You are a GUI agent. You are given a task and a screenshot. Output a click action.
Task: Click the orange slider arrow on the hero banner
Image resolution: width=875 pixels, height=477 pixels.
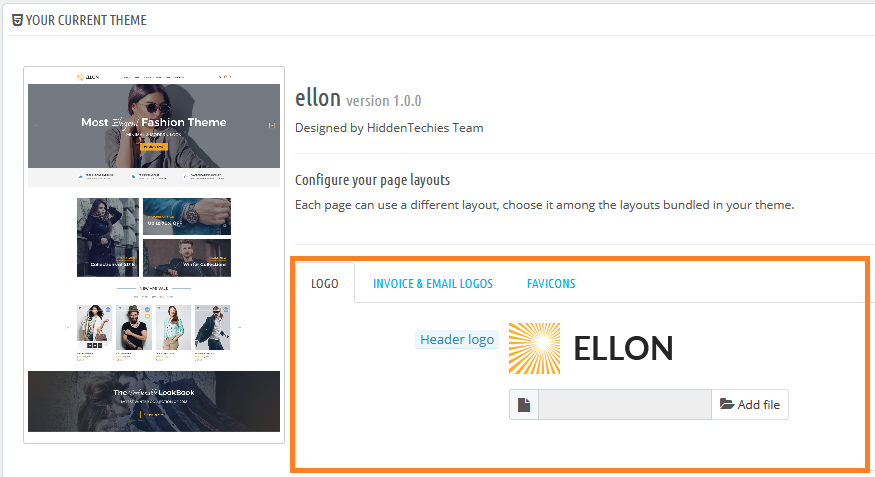[x=272, y=126]
